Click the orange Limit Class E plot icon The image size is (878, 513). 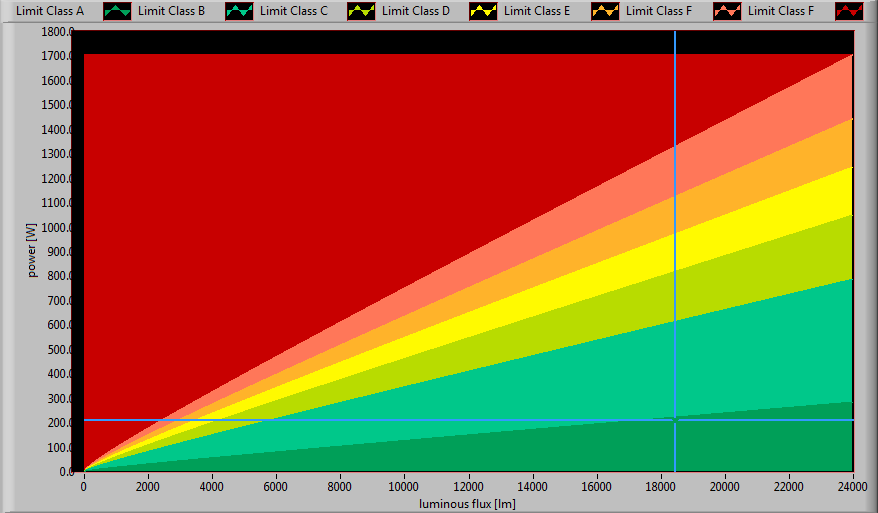pyautogui.click(x=605, y=11)
